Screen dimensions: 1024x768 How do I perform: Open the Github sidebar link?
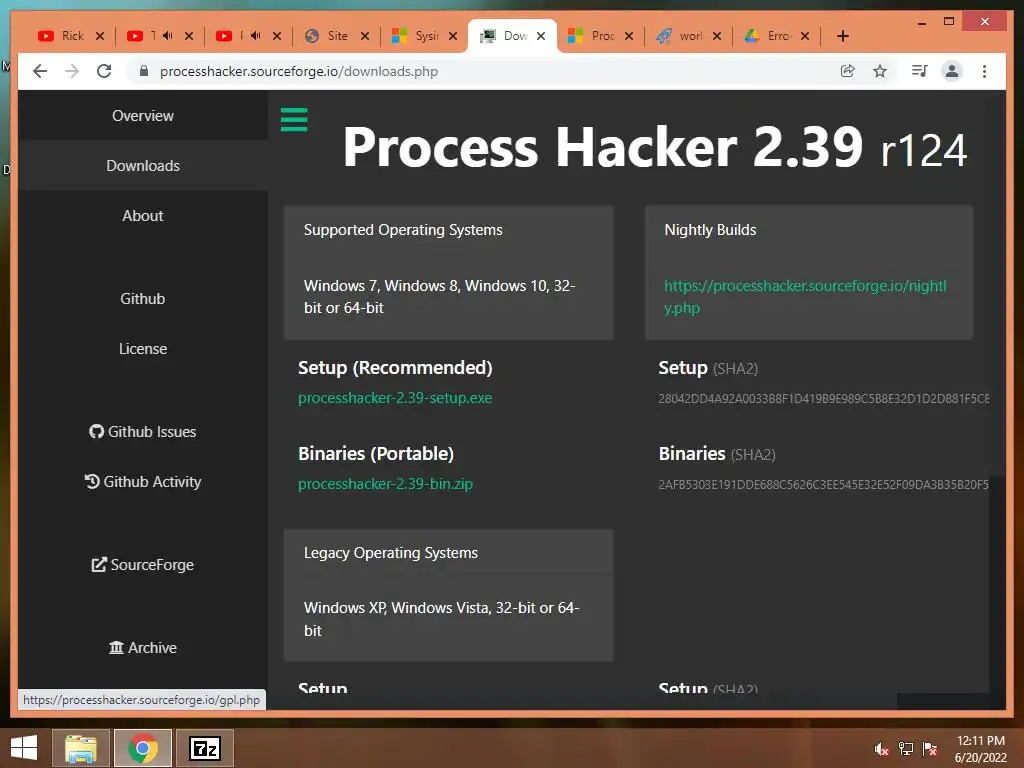(x=143, y=298)
